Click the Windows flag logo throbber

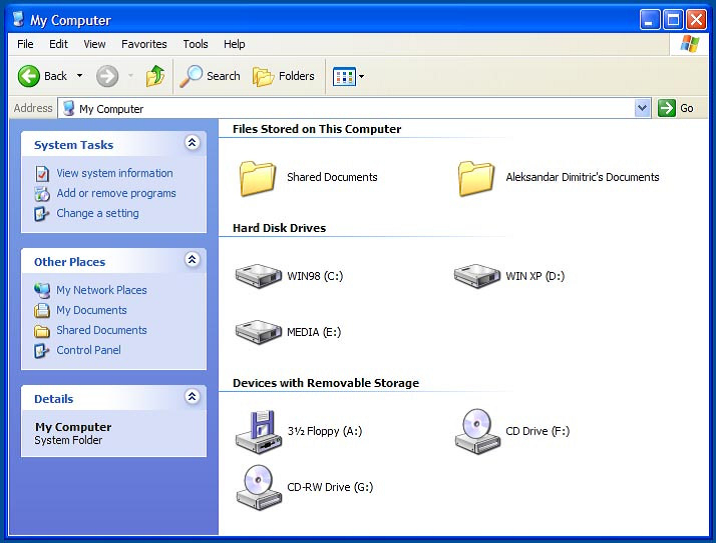click(690, 44)
